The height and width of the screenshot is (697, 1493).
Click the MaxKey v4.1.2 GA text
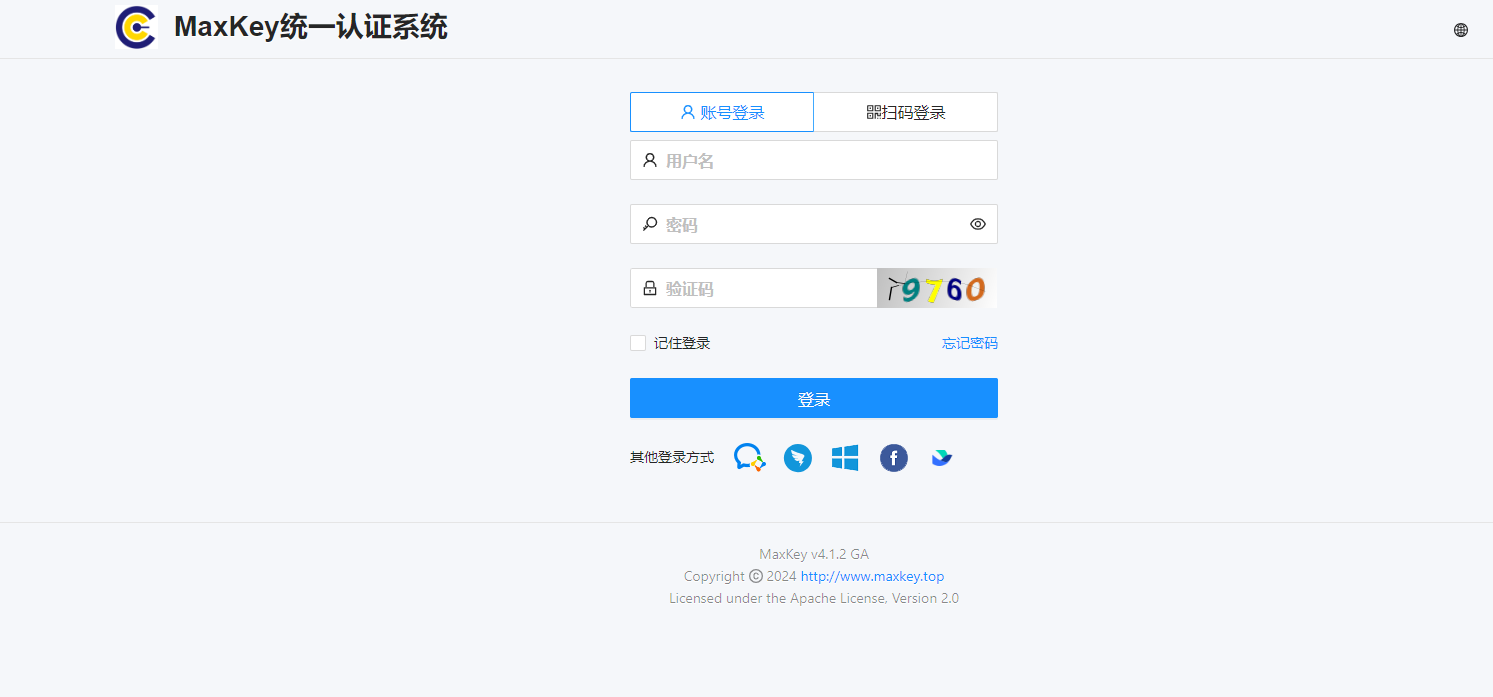coord(814,554)
